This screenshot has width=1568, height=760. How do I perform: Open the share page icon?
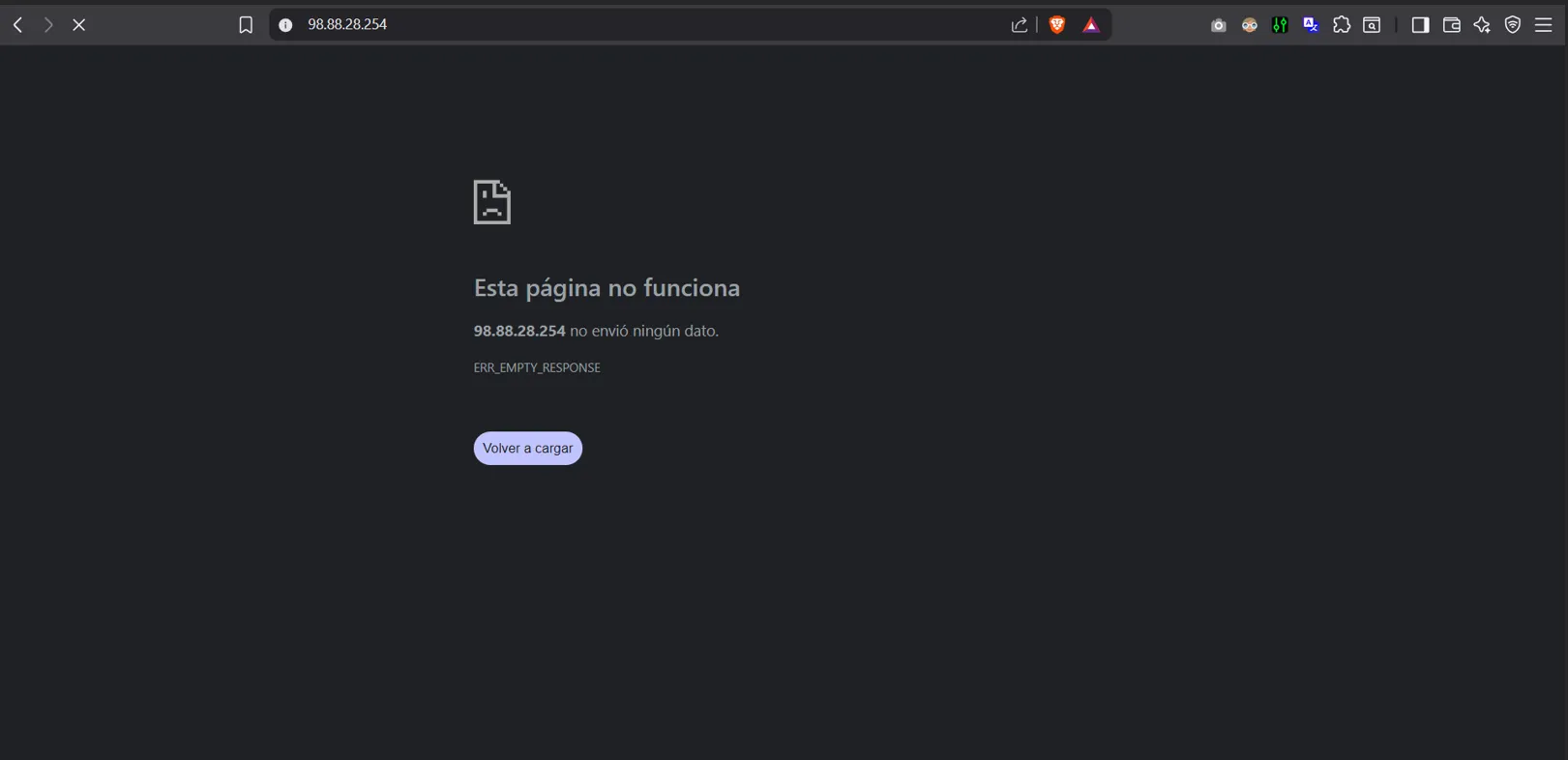[x=1019, y=25]
